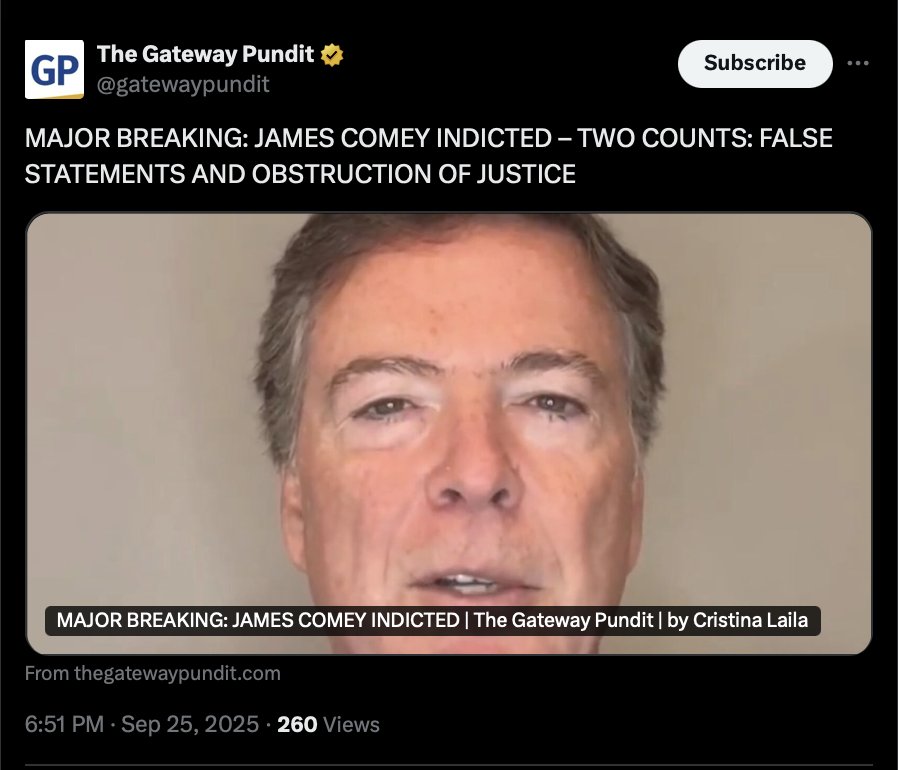Viewport: 898px width, 770px height.
Task: View the 260 view count
Action: tap(297, 725)
